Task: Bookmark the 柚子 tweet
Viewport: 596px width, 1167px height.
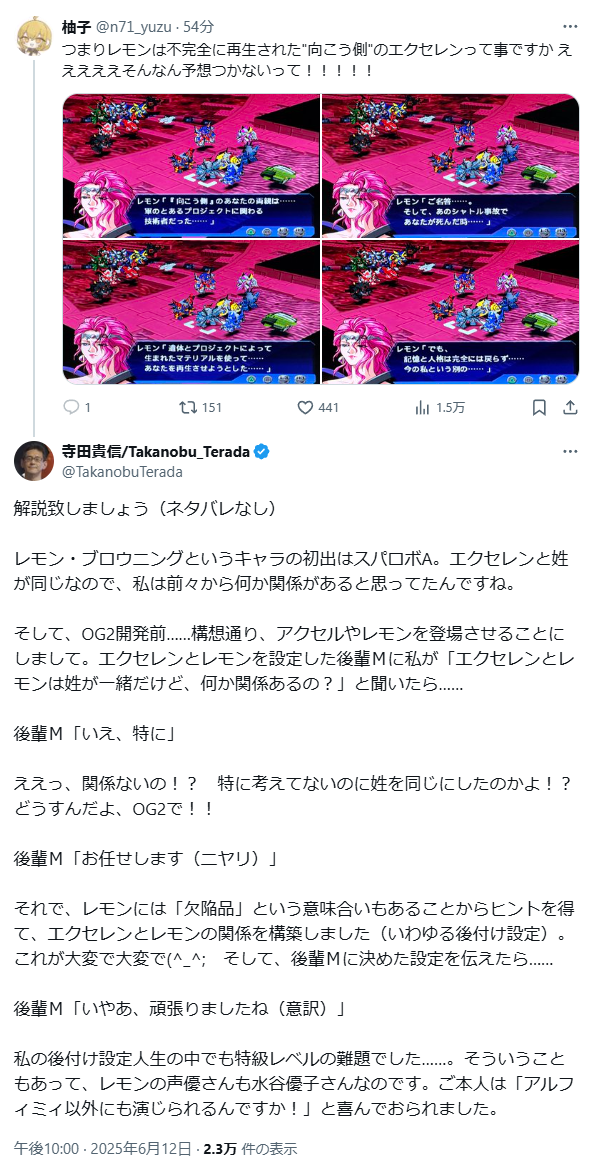Action: click(x=539, y=407)
